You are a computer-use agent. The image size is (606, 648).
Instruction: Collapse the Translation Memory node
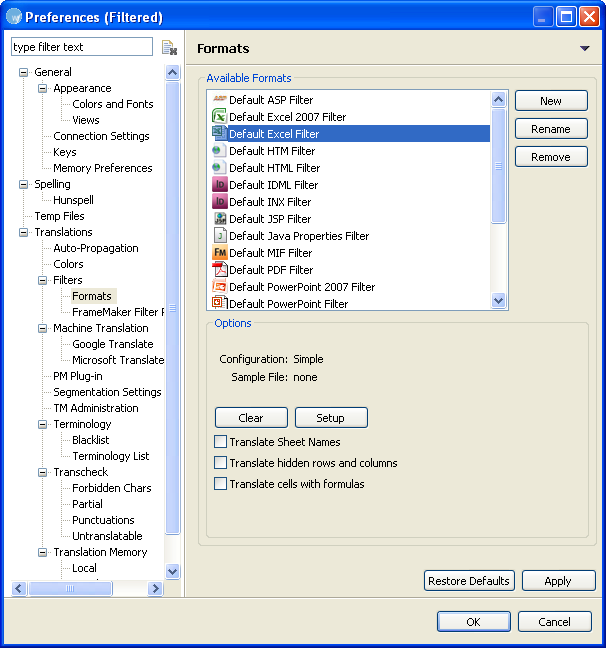click(x=43, y=552)
